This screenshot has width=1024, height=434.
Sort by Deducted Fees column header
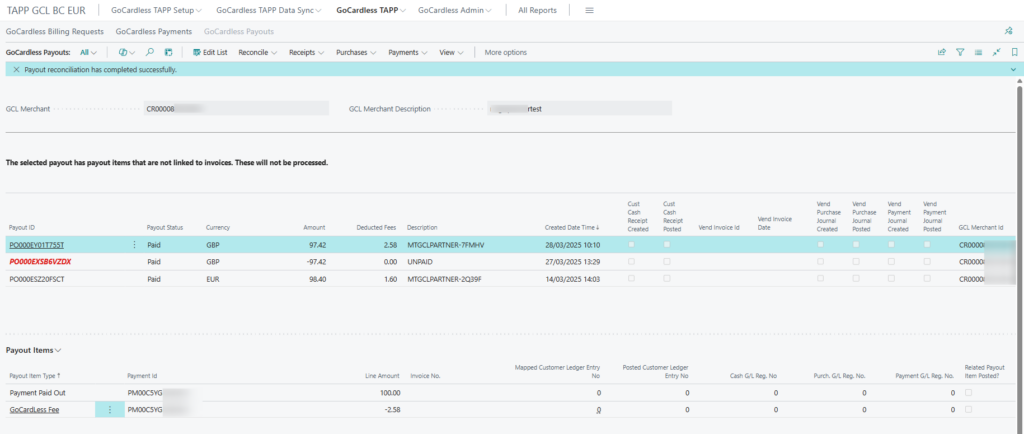click(374, 227)
